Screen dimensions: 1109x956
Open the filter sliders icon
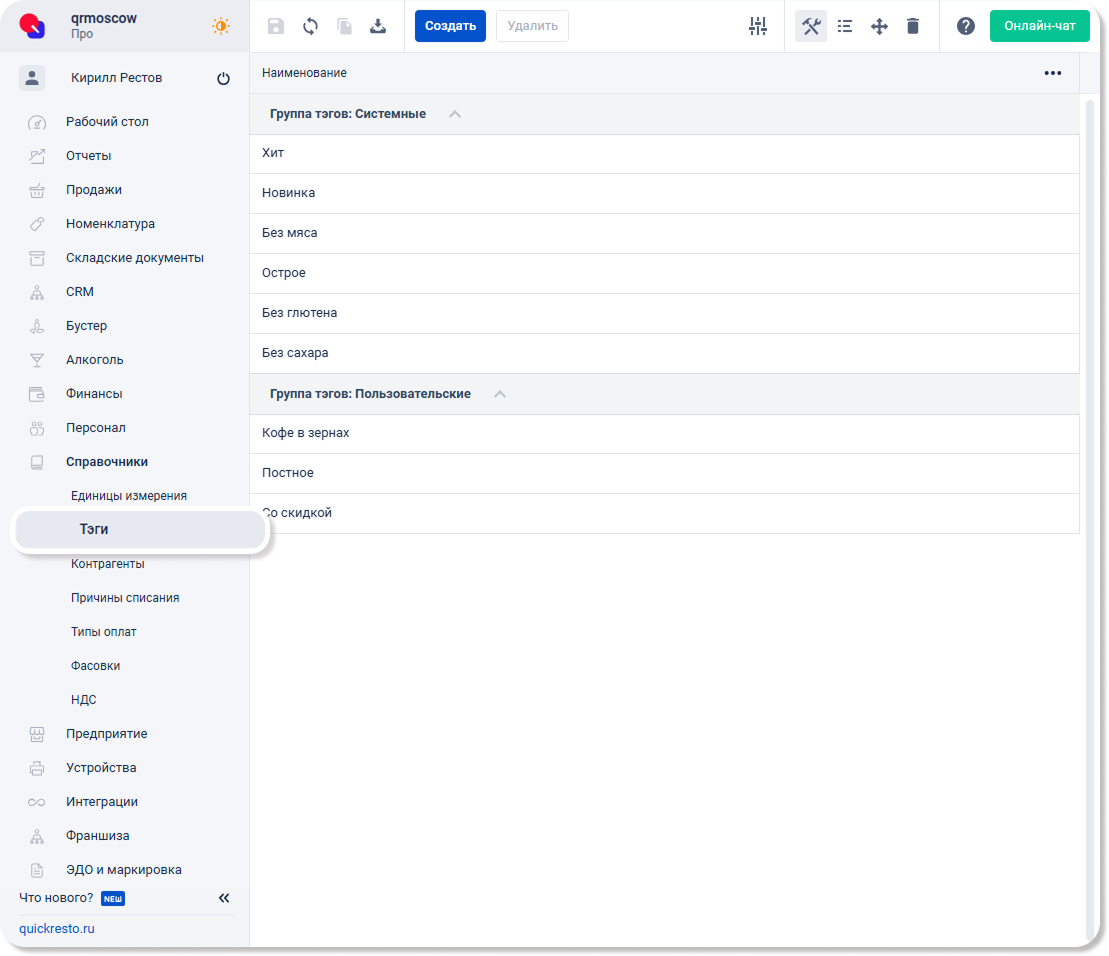coord(758,26)
